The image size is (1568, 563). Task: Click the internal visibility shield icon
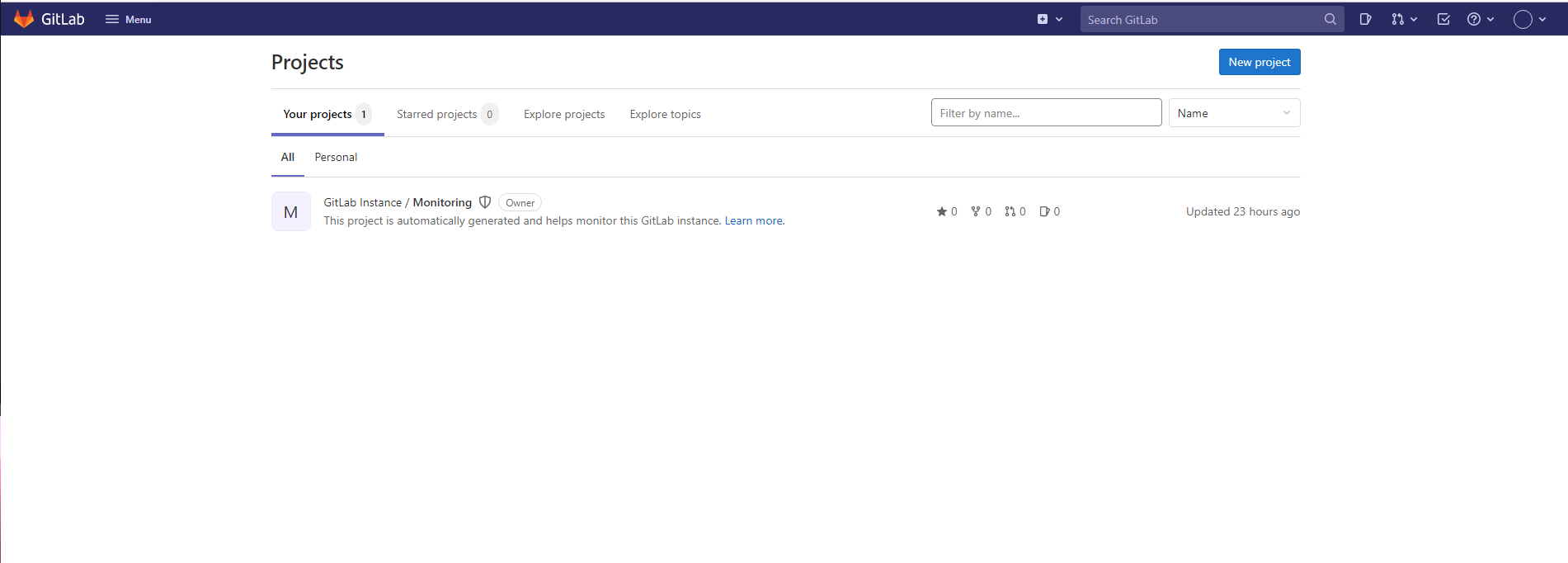pos(485,202)
